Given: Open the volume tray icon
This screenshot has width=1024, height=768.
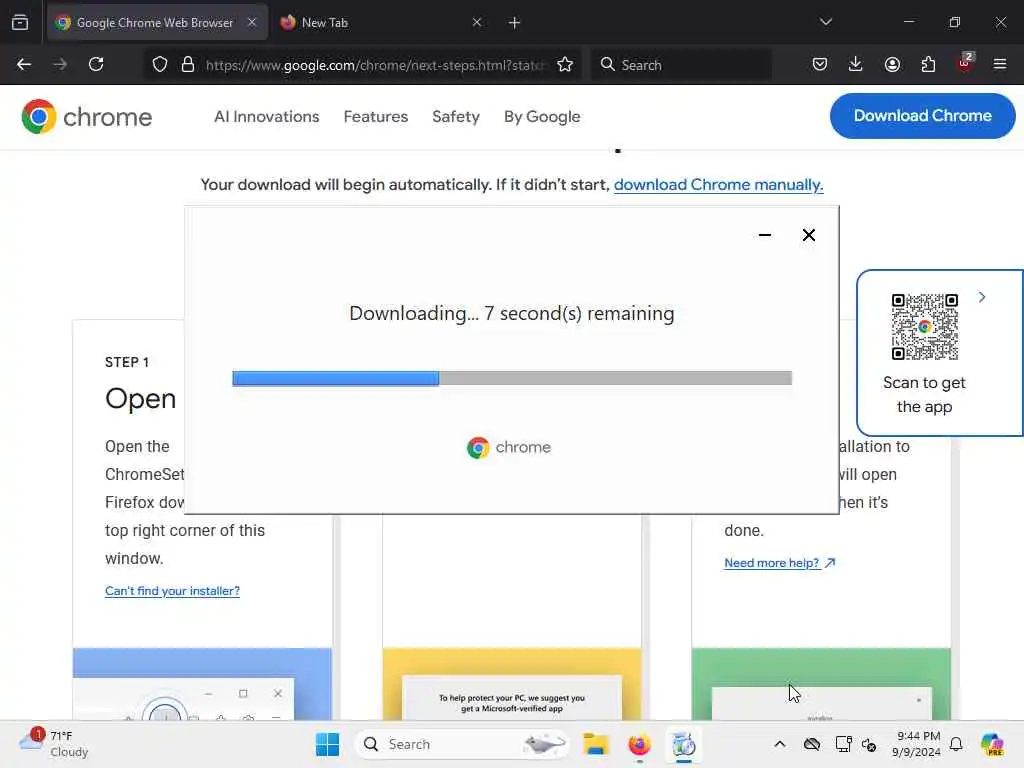Looking at the screenshot, I should point(869,744).
